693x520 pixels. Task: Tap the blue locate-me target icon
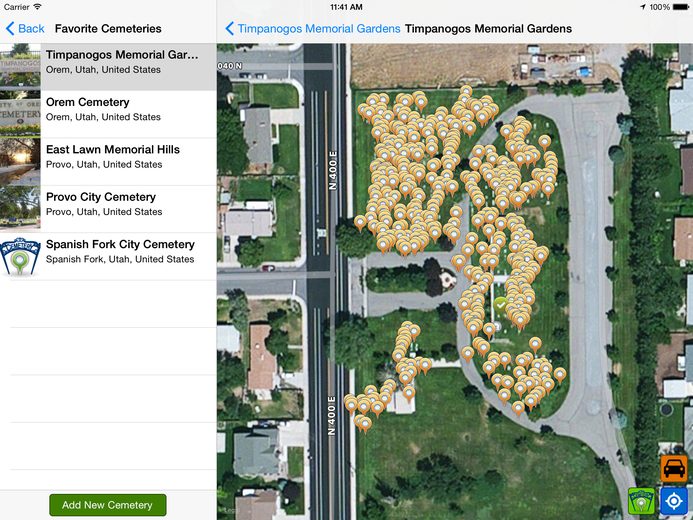point(674,501)
